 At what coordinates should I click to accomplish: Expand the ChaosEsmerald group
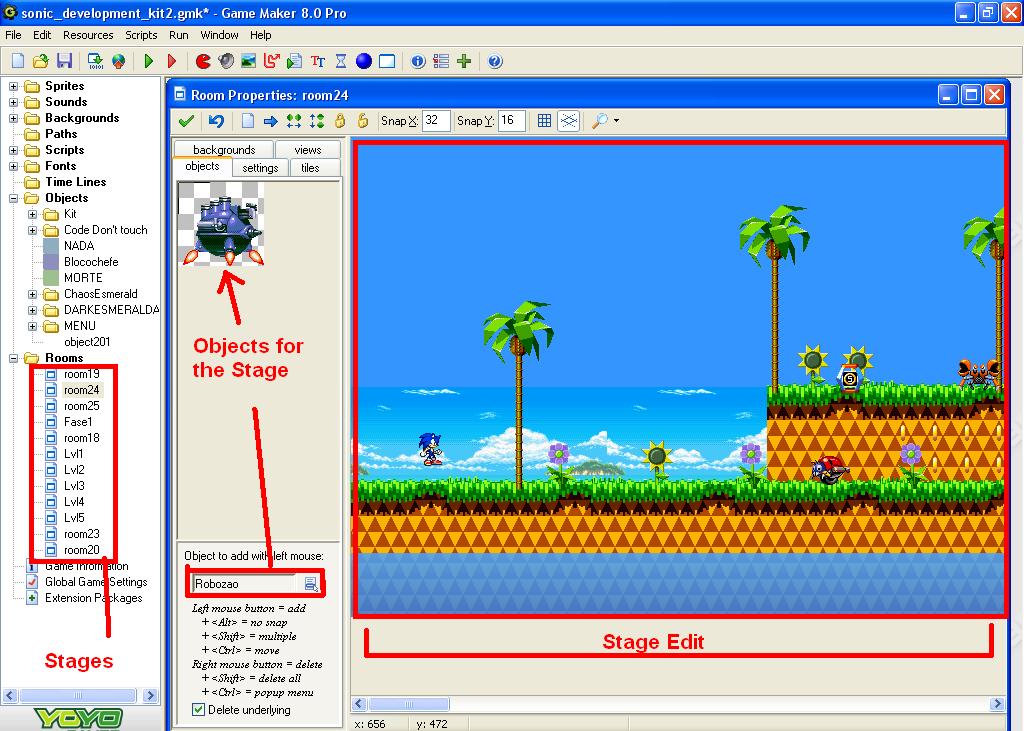pyautogui.click(x=32, y=294)
